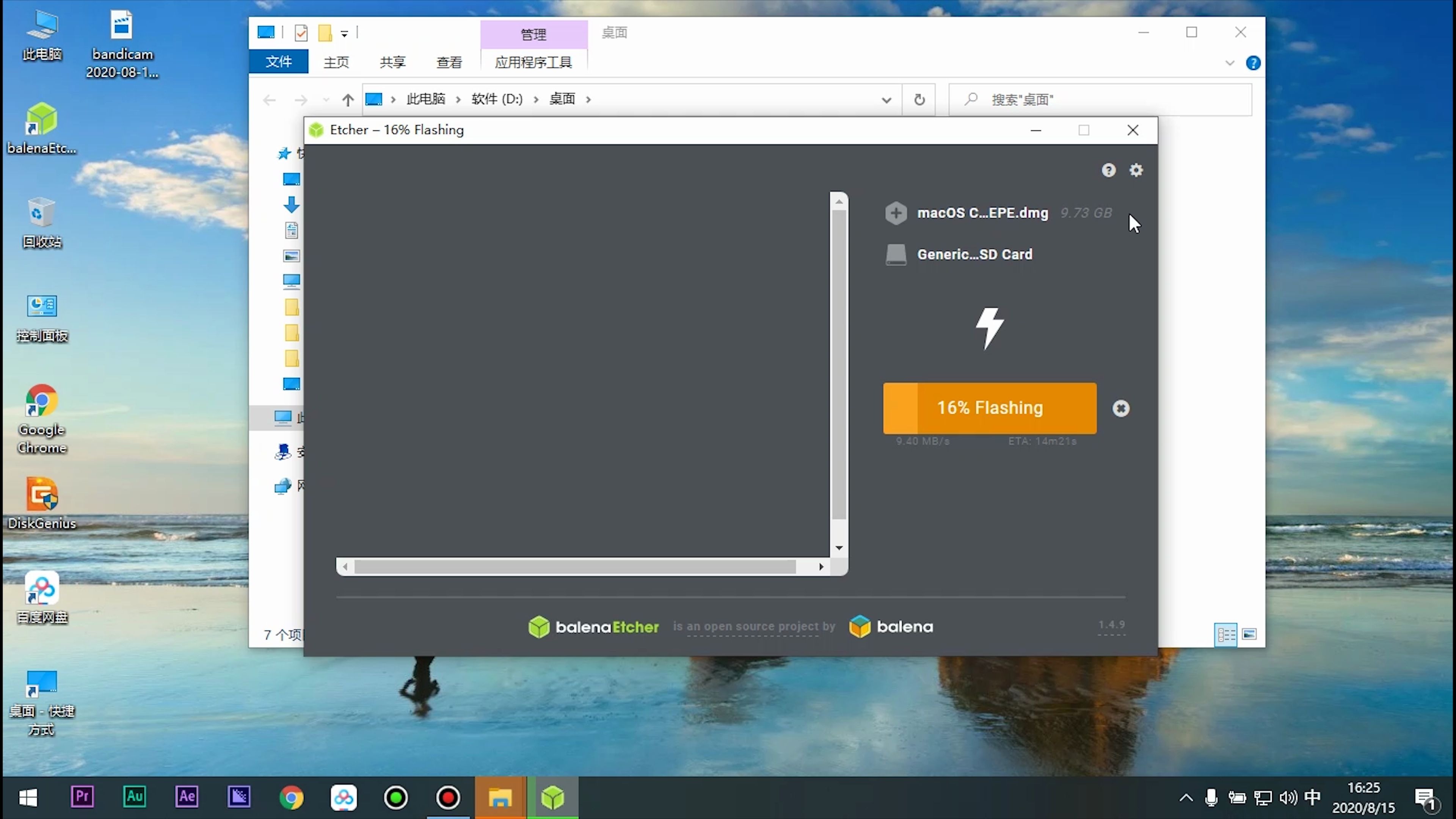
Task: Click the macOS dmg image plus icon
Action: click(x=896, y=213)
